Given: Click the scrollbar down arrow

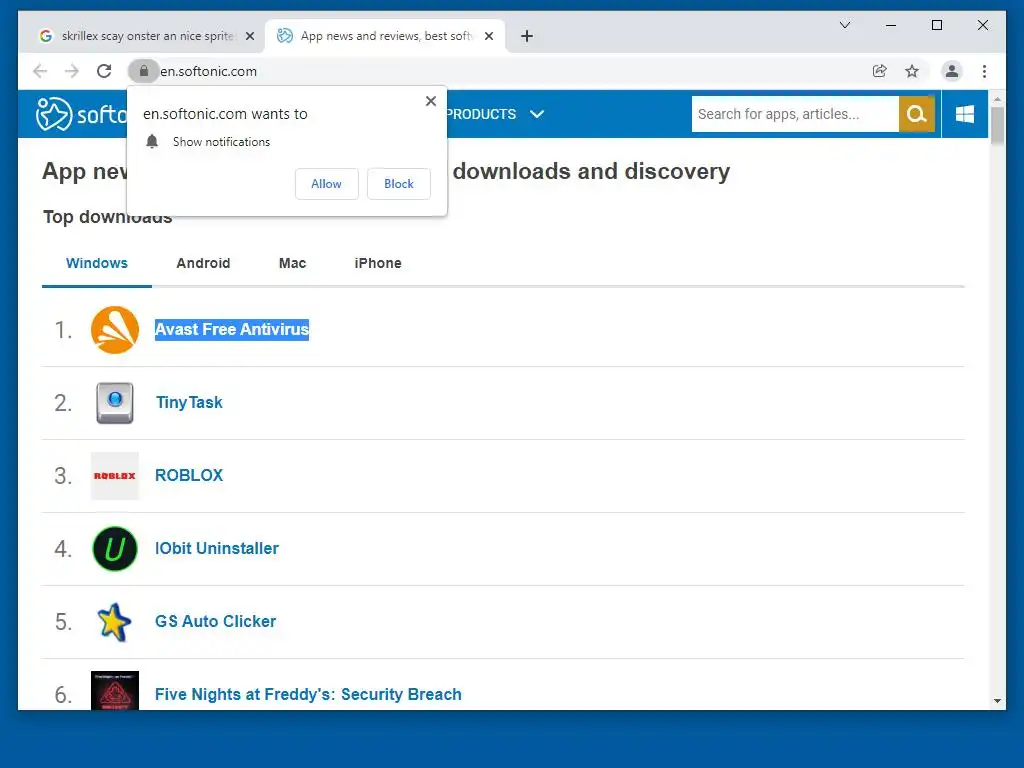Looking at the screenshot, I should 997,701.
